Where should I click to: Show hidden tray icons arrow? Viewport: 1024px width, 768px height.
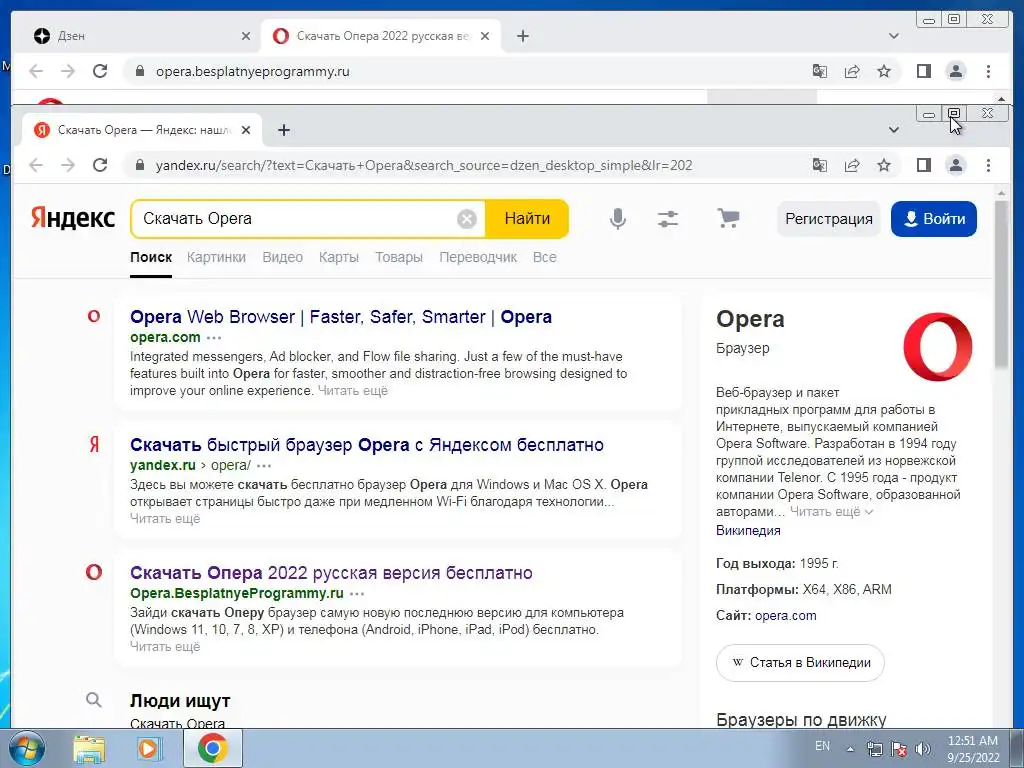[850, 748]
